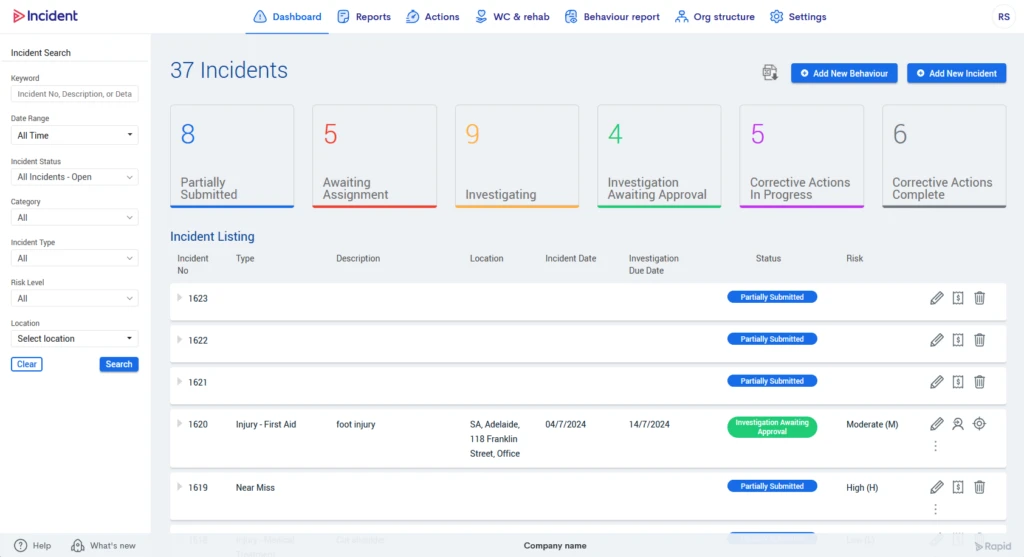Switch to the Reports tab
The width and height of the screenshot is (1024, 557).
pyautogui.click(x=364, y=17)
